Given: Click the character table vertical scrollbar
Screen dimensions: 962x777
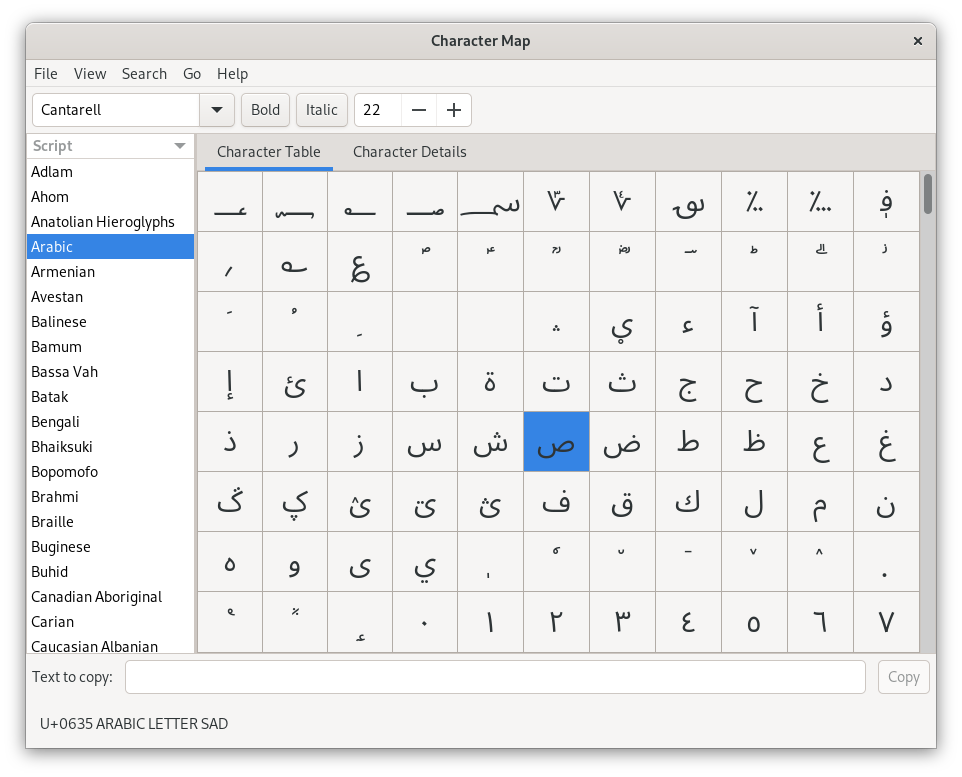Looking at the screenshot, I should 927,194.
